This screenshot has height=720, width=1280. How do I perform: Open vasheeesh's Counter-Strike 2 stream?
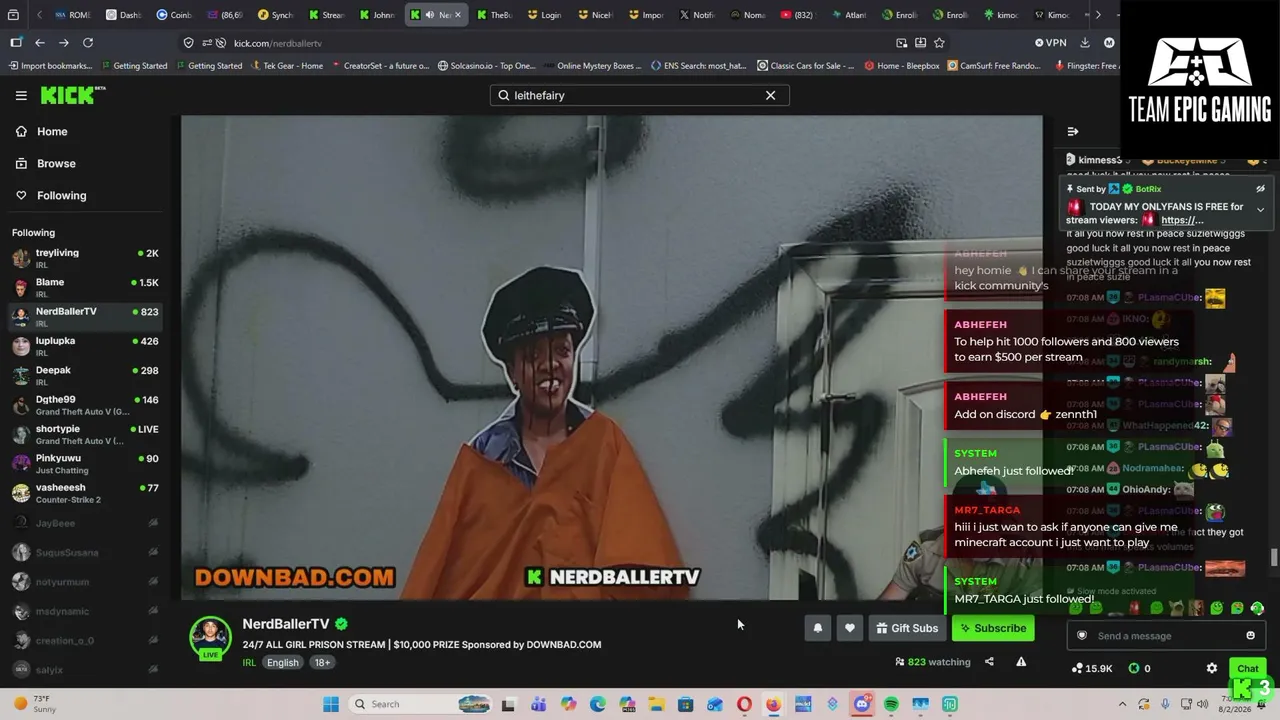(86, 493)
